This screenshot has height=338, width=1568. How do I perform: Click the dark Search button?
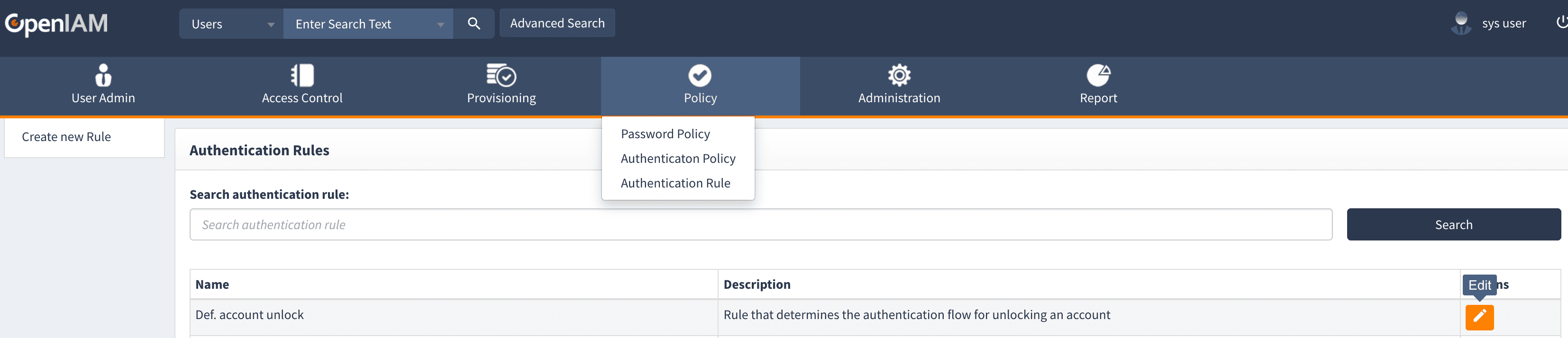[x=1453, y=224]
